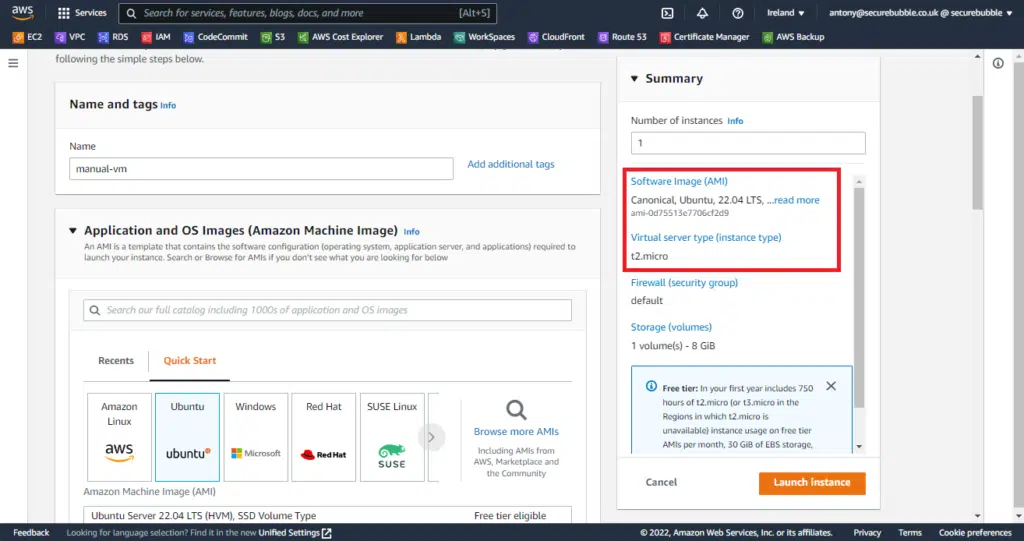Open IAM shortcut in favorites bar
This screenshot has height=541, width=1024.
click(x=156, y=37)
